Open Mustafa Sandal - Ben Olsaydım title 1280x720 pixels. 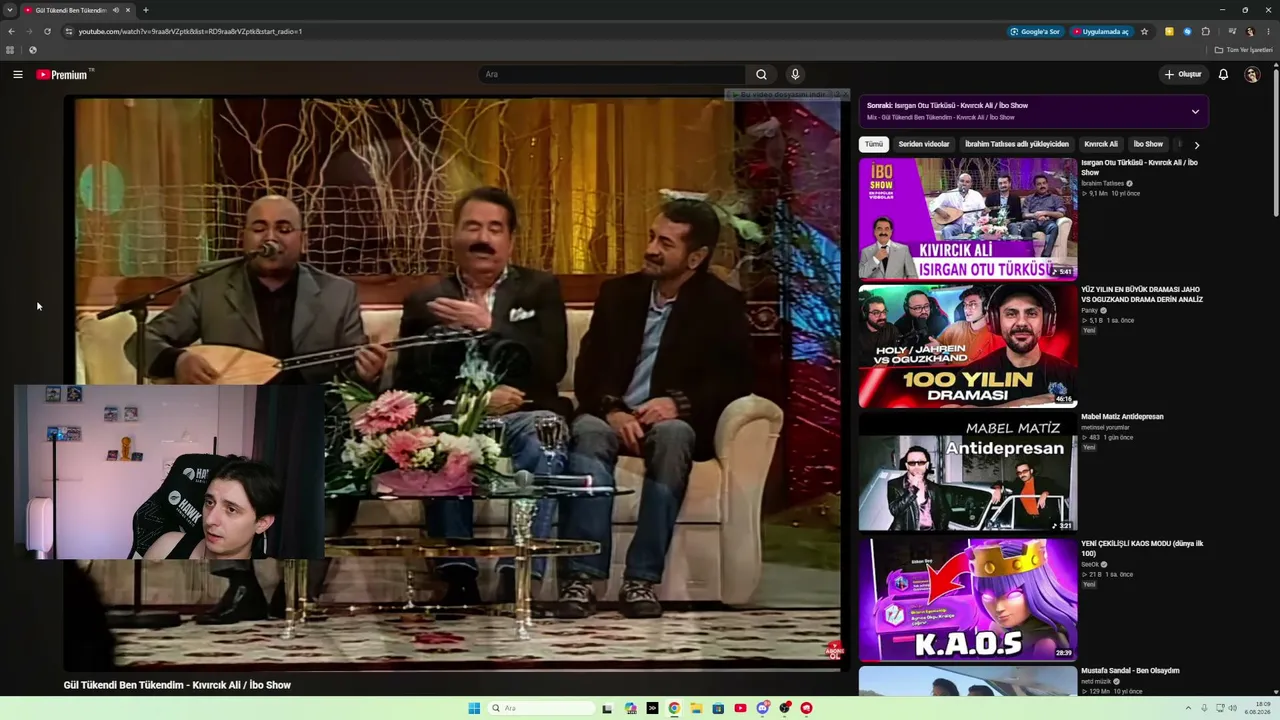pyautogui.click(x=1130, y=670)
